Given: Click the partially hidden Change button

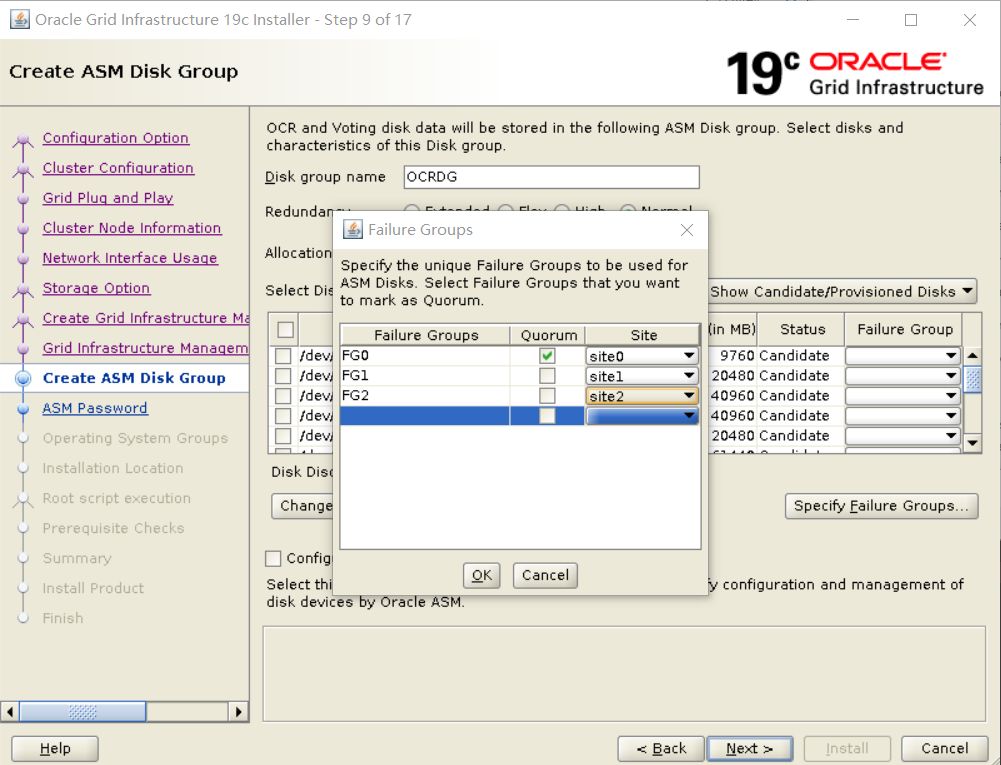Looking at the screenshot, I should click(x=303, y=506).
